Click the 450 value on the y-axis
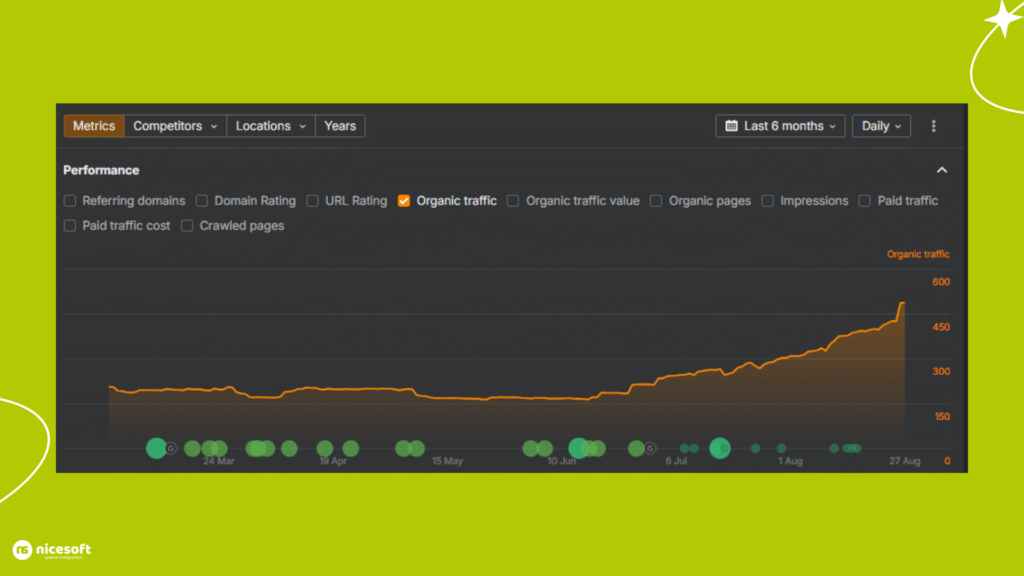 click(x=941, y=327)
